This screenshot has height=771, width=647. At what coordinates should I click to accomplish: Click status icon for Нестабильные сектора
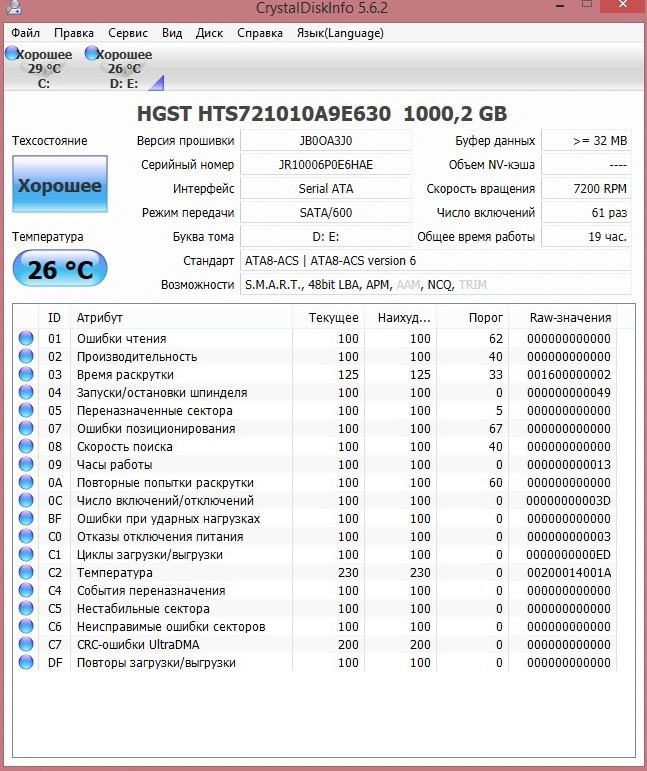click(x=26, y=608)
